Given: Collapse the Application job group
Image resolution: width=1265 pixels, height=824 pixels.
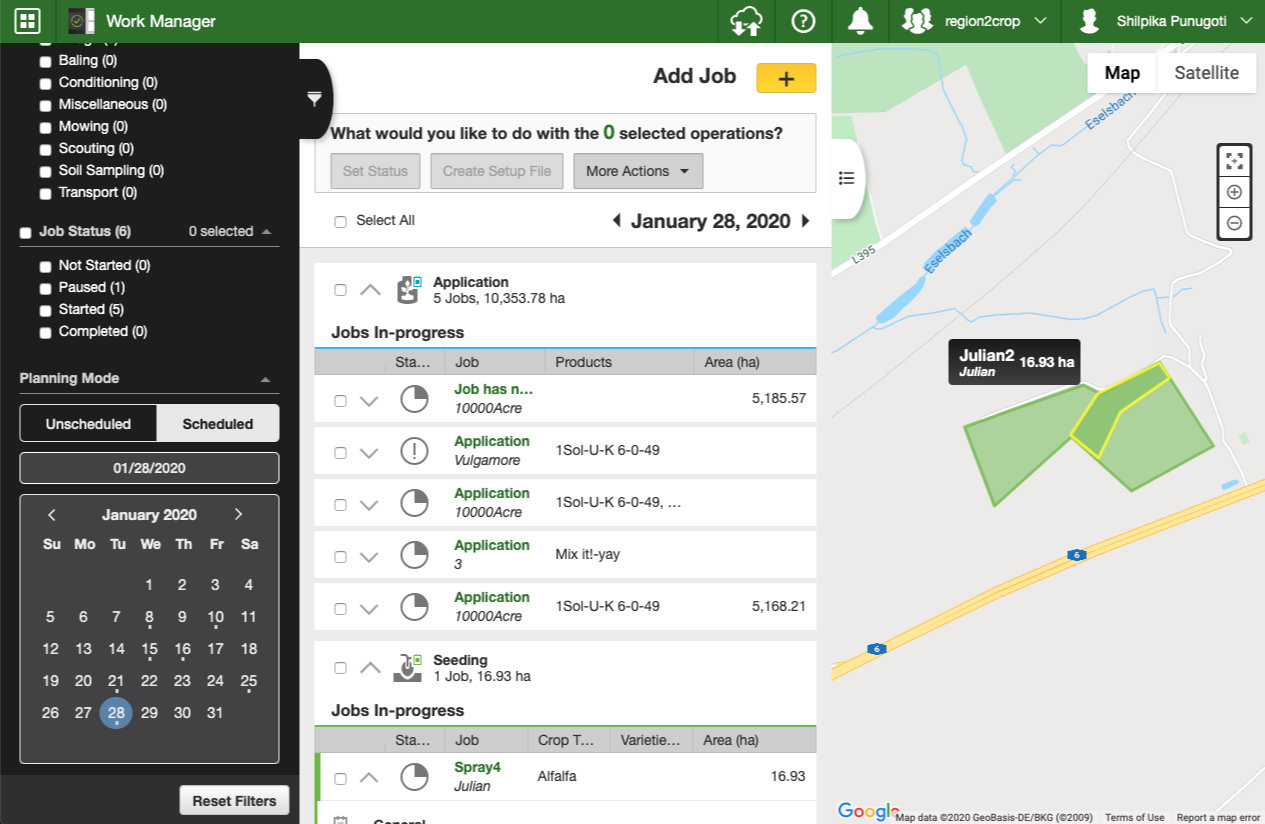Looking at the screenshot, I should click(370, 290).
